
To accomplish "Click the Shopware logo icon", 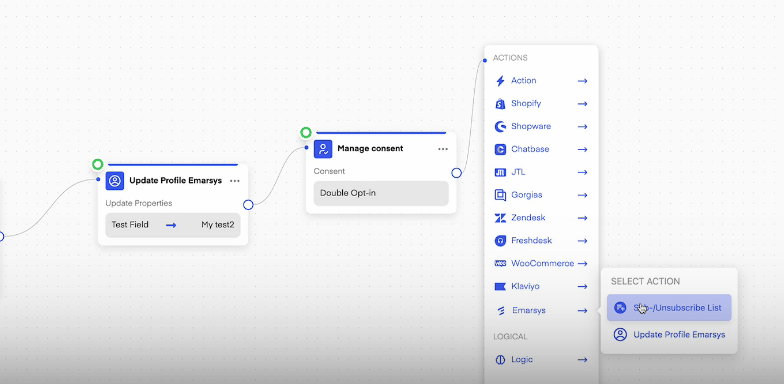I will 500,126.
